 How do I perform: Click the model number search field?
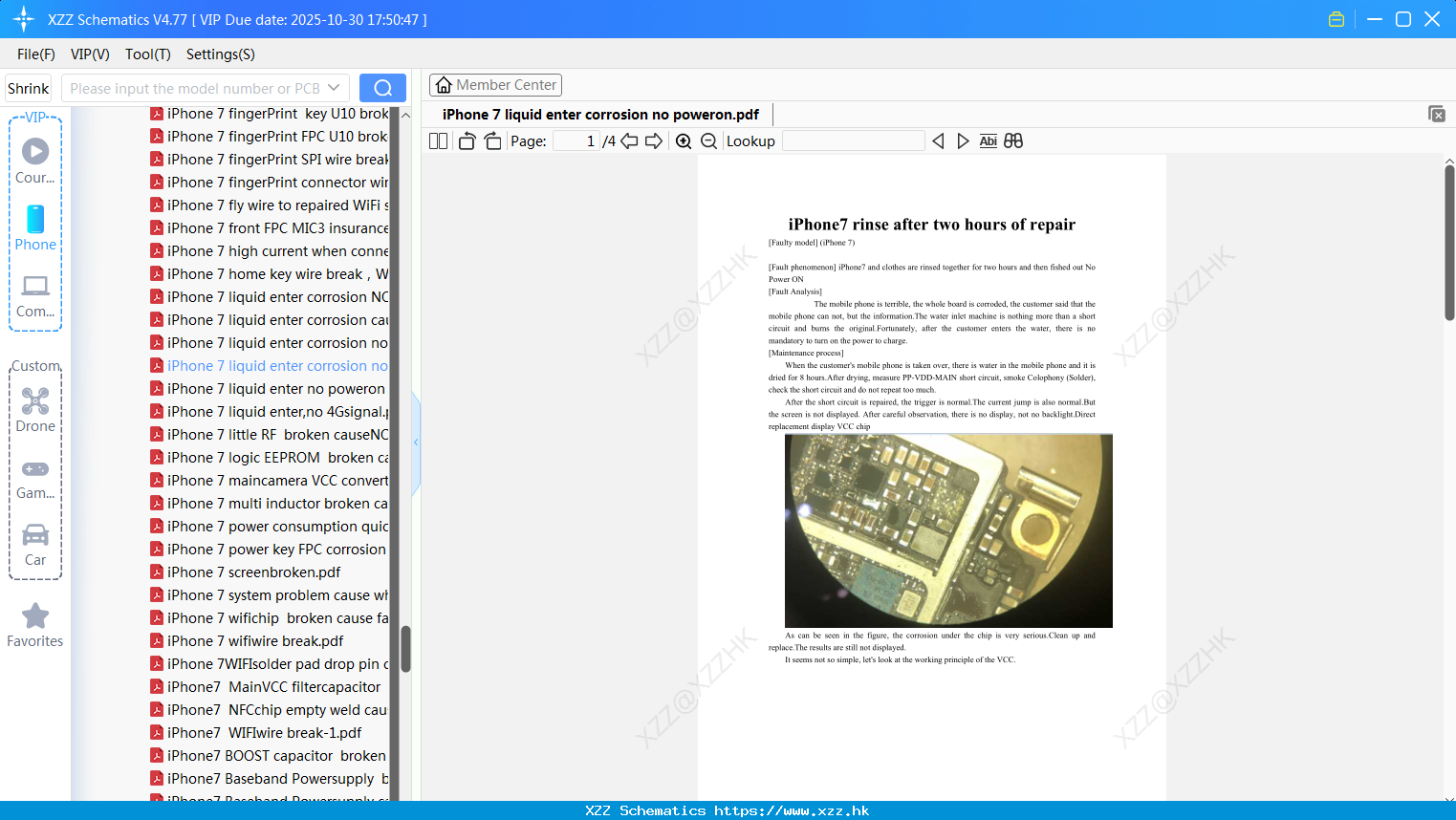click(194, 88)
